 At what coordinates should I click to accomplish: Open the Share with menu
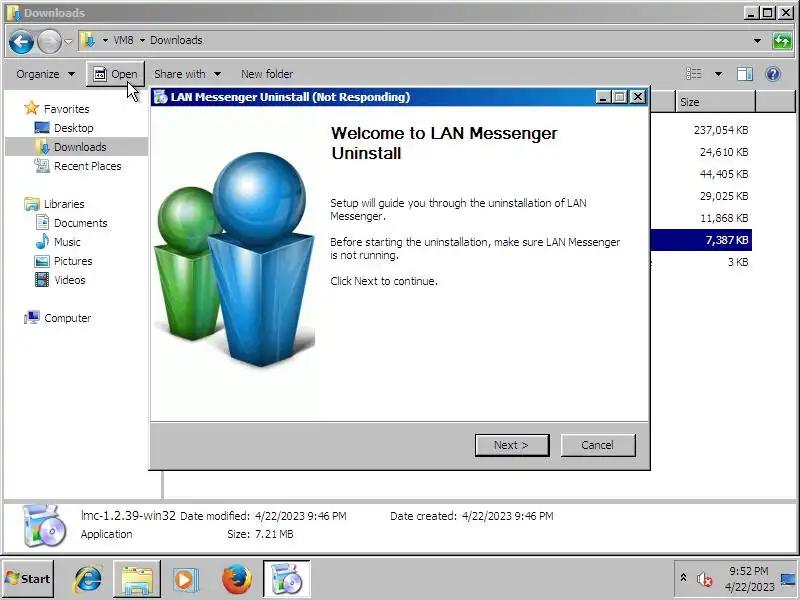pyautogui.click(x=187, y=74)
